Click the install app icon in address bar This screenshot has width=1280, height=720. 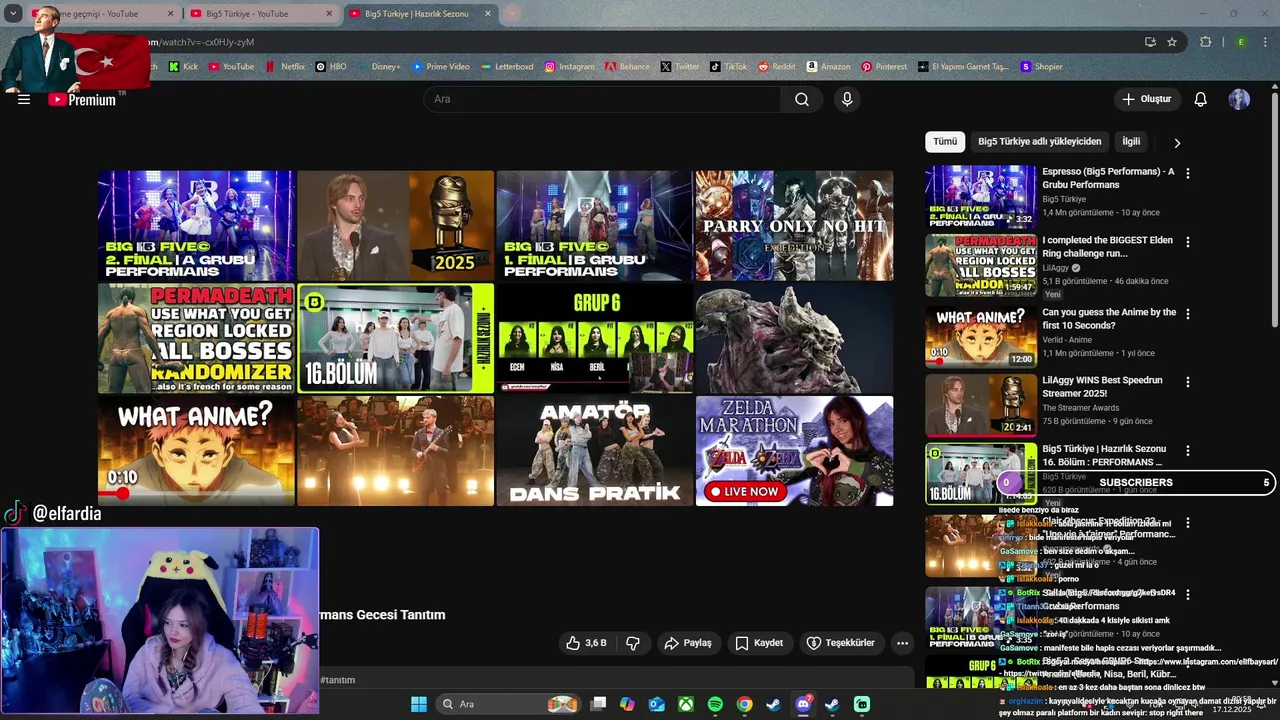pyautogui.click(x=1150, y=42)
